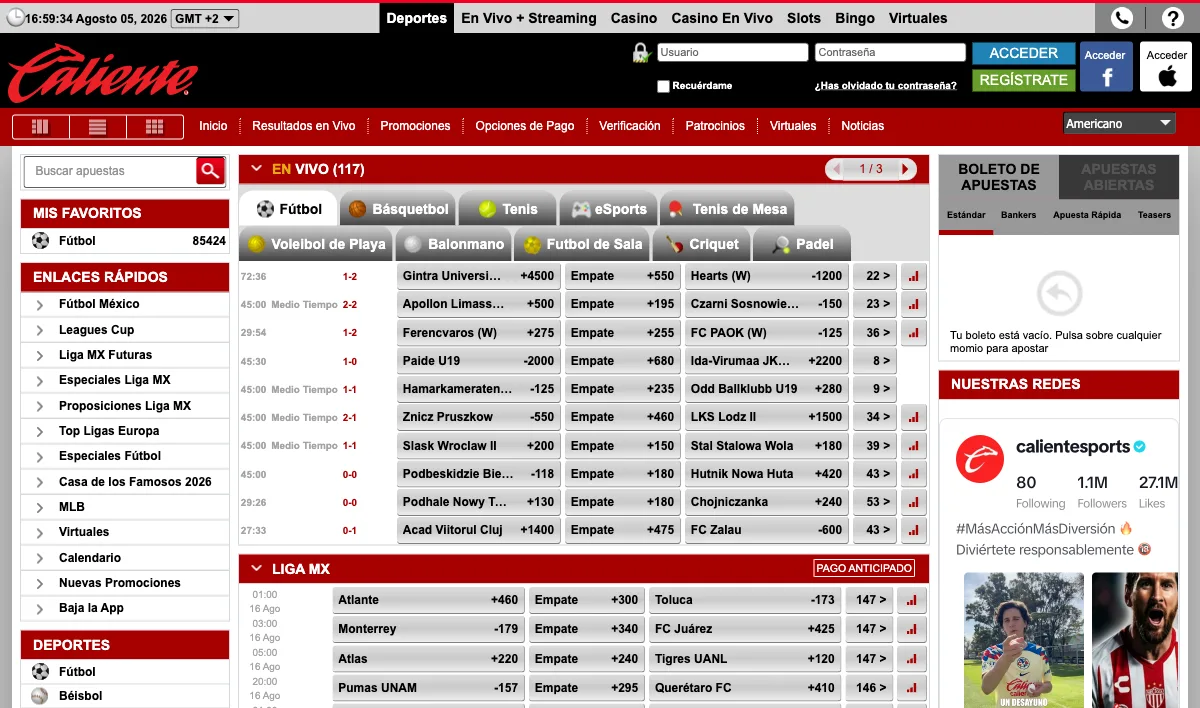This screenshot has height=708, width=1200.
Task: Click the clock icon beside the time
Action: coord(14,18)
